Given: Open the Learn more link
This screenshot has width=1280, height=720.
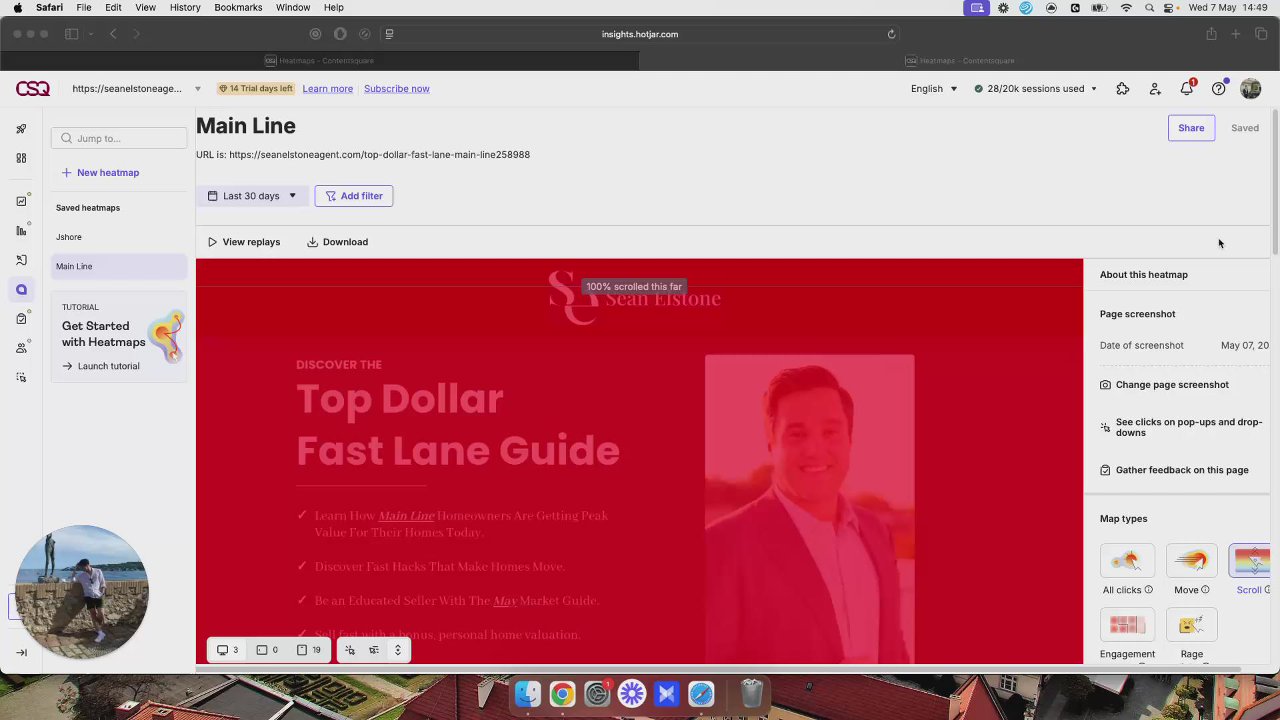Looking at the screenshot, I should (x=328, y=89).
